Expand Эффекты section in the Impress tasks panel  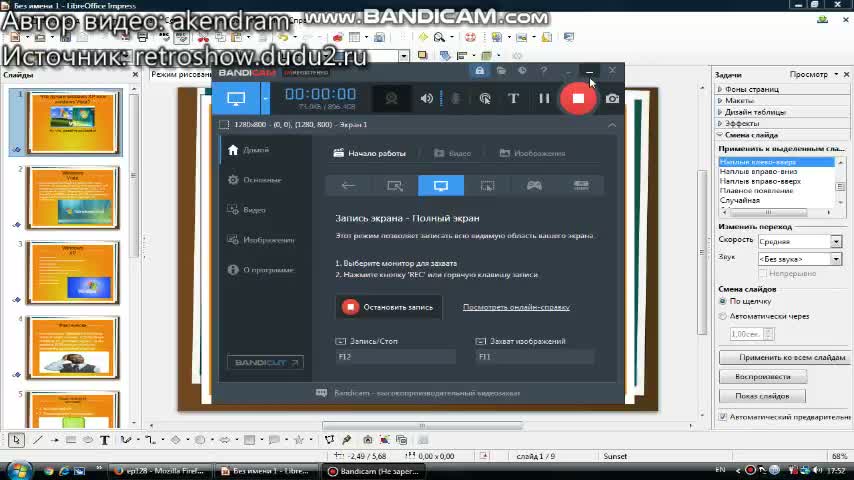coord(741,124)
